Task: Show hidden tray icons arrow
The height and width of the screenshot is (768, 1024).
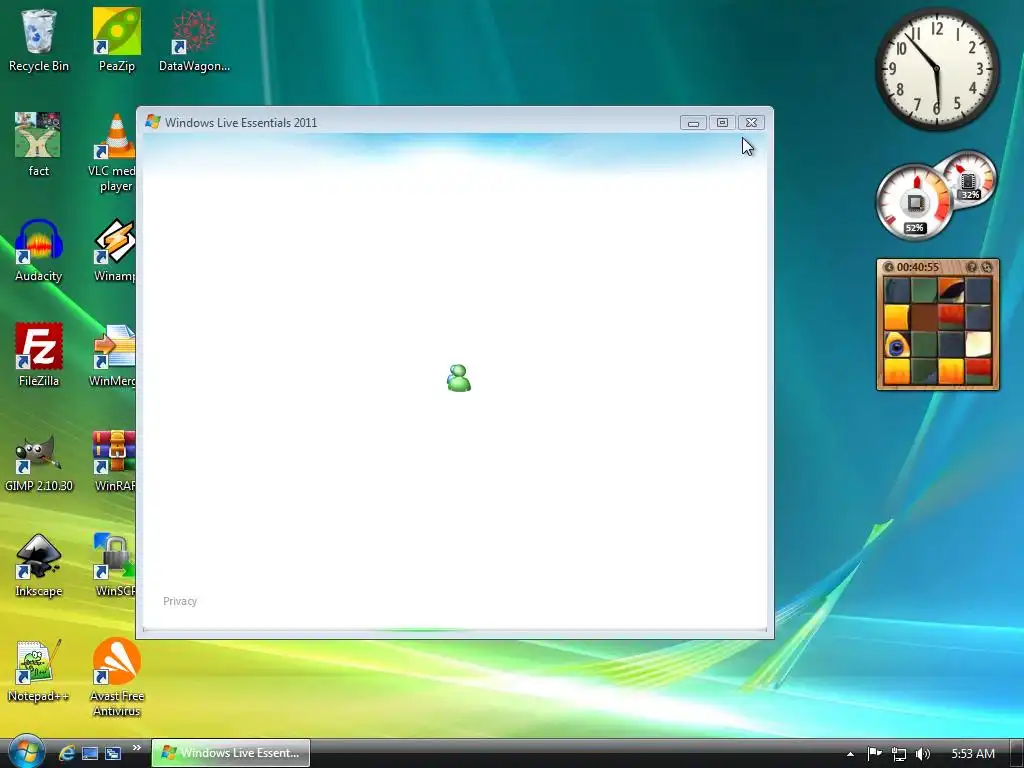Action: pyautogui.click(x=850, y=754)
